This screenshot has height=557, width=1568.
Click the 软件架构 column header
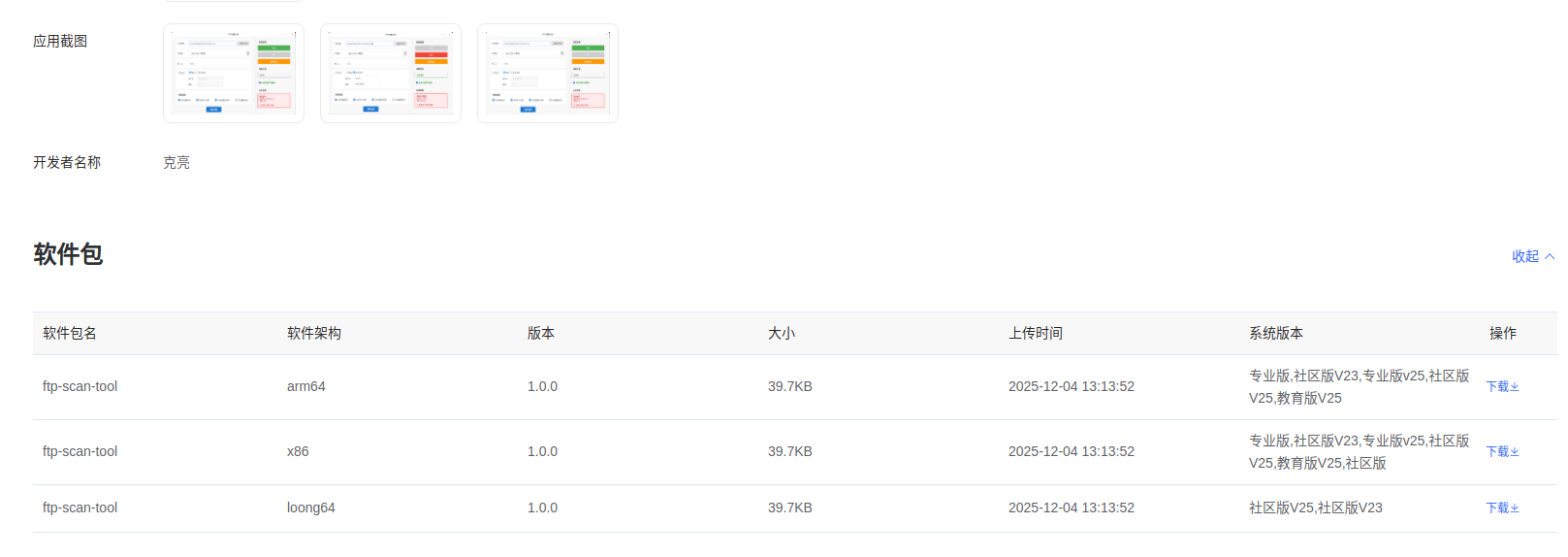point(314,333)
